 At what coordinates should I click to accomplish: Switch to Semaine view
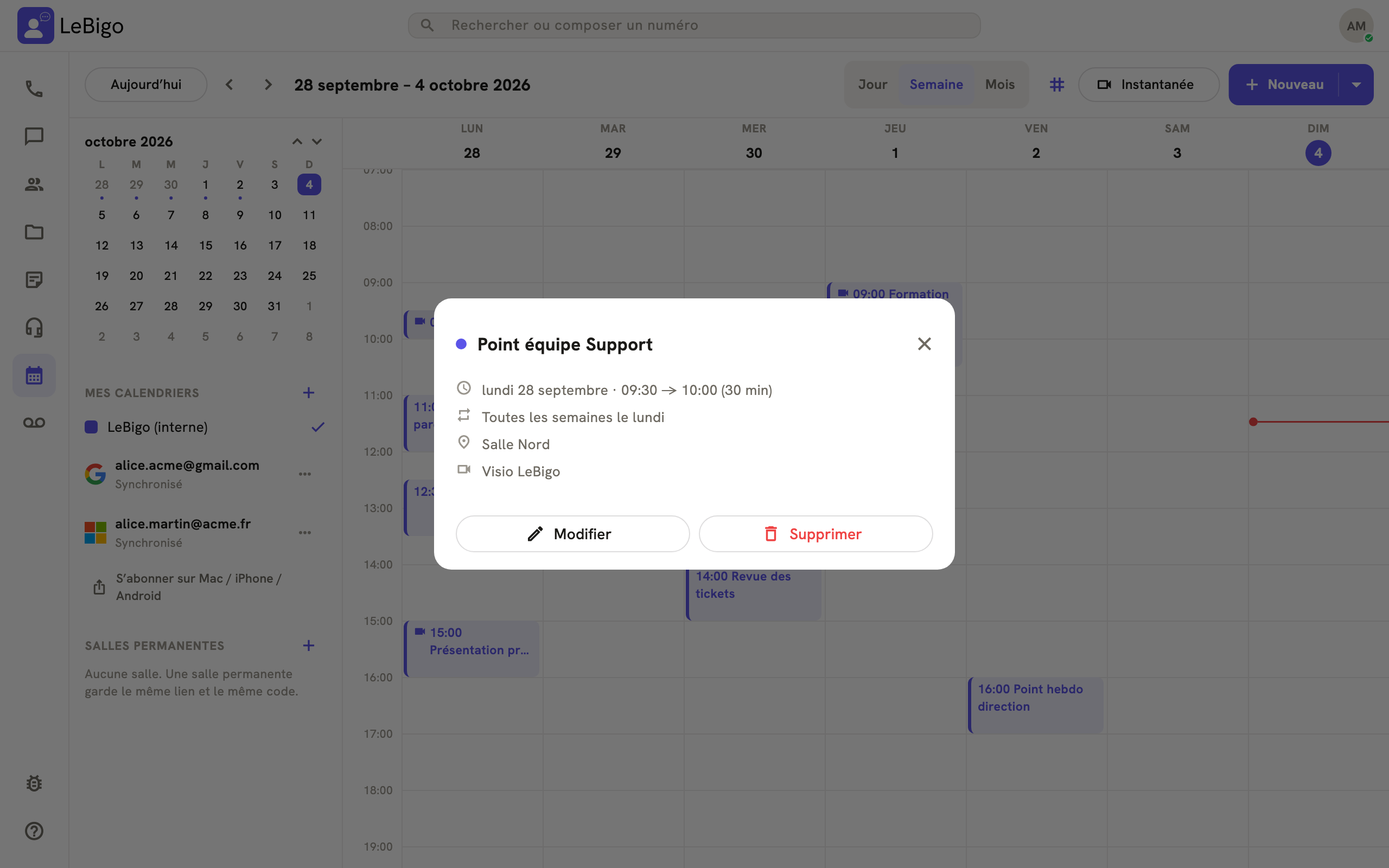click(x=936, y=85)
